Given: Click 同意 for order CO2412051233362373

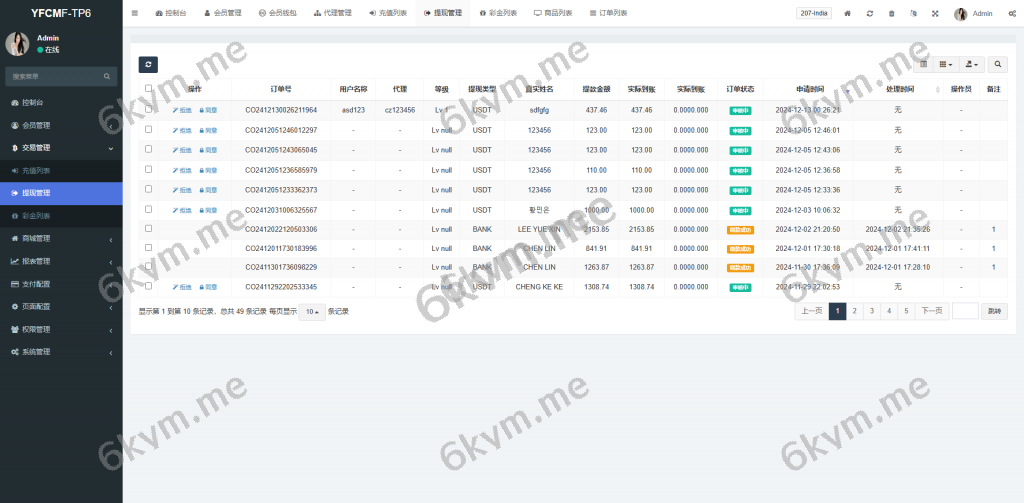Looking at the screenshot, I should pos(208,190).
